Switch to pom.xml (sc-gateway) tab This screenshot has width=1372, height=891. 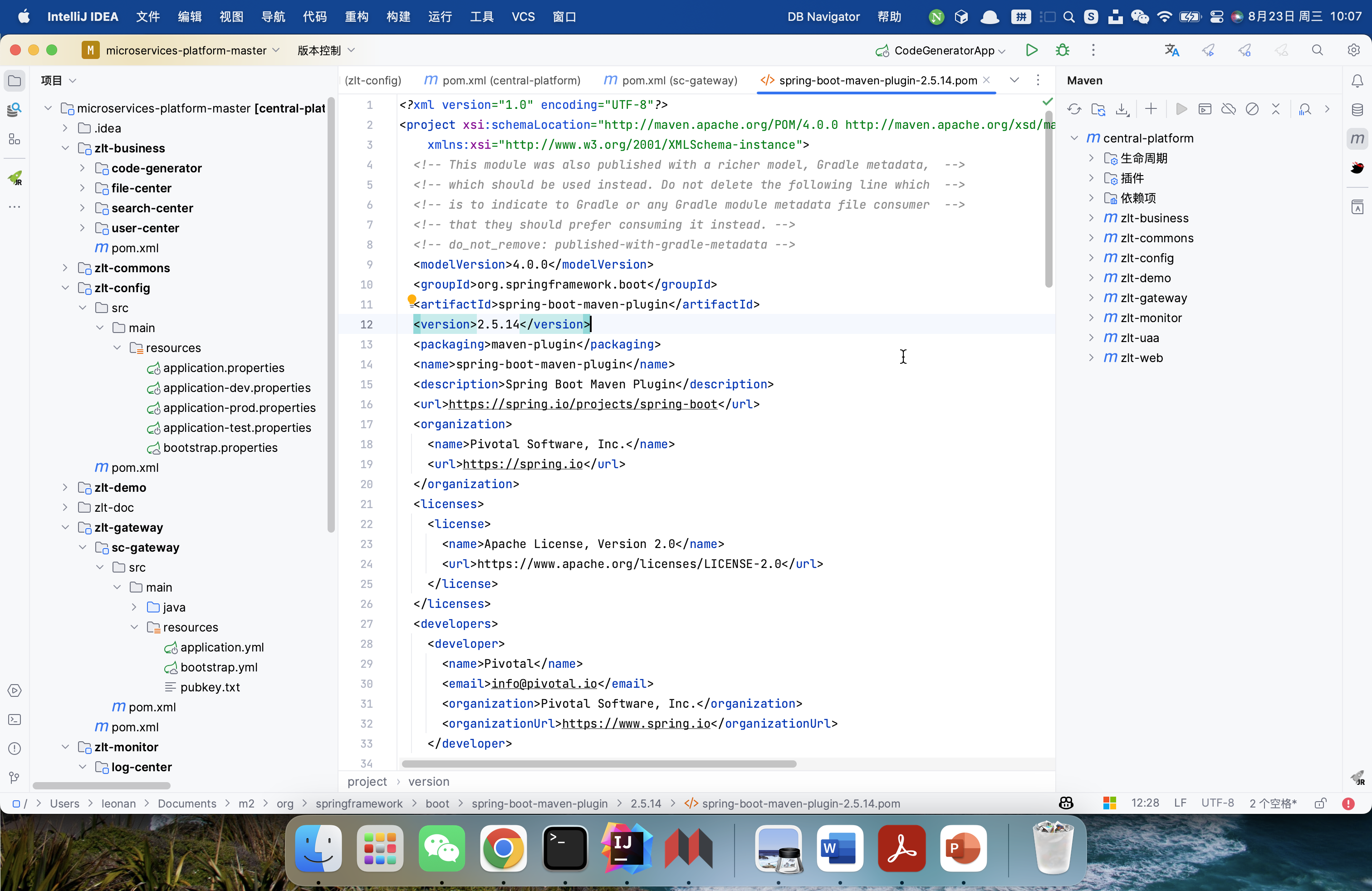pos(670,80)
